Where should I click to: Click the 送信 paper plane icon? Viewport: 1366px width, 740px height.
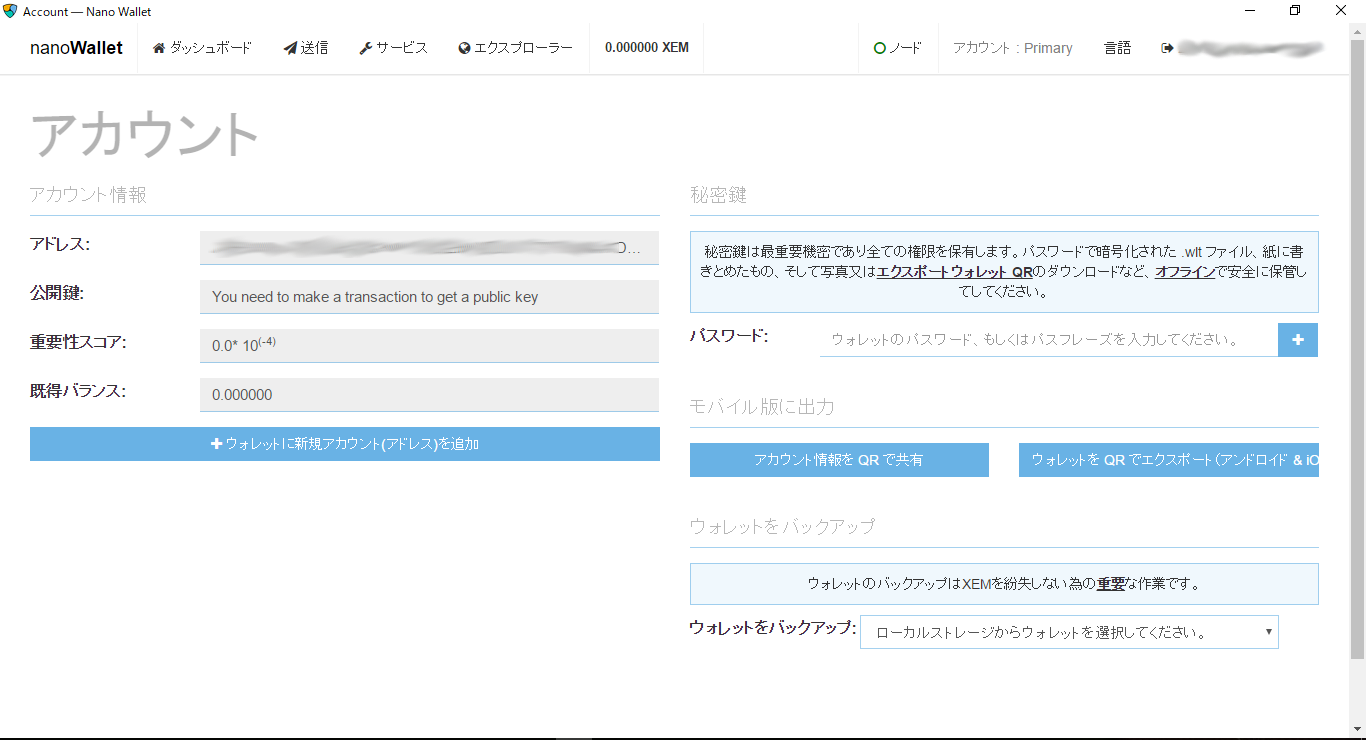290,48
